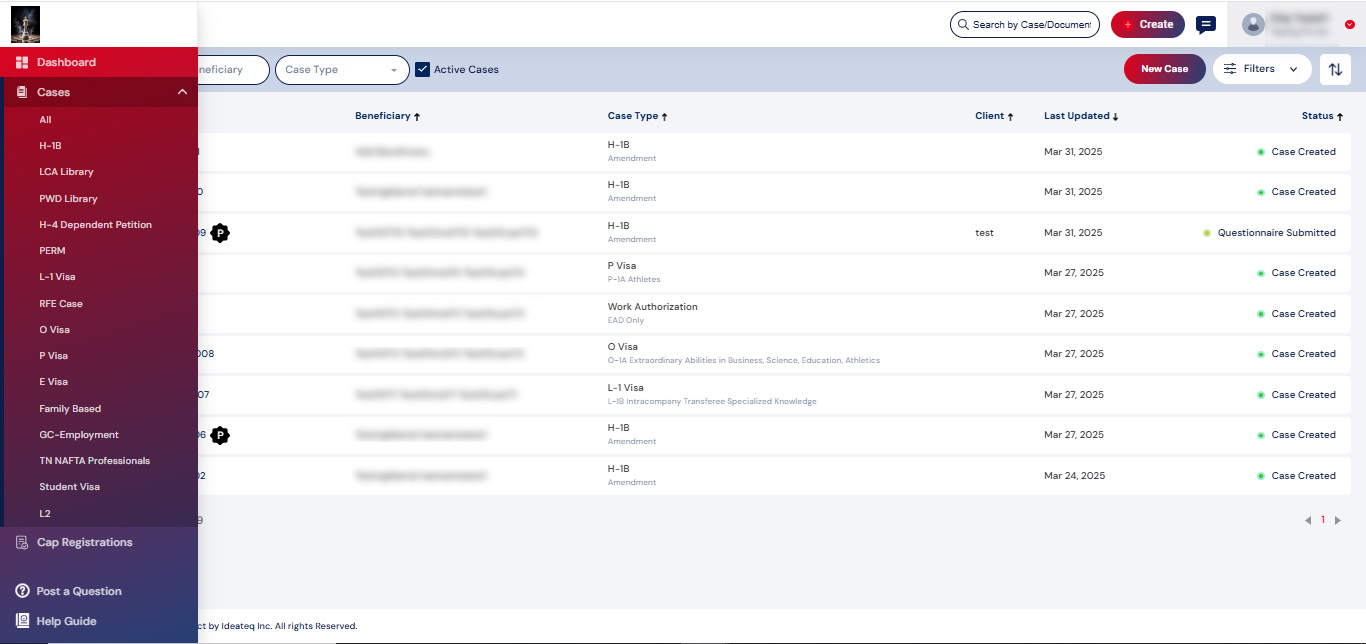This screenshot has height=644, width=1366.
Task: Click O Visa O-1A case type cell
Action: point(744,353)
